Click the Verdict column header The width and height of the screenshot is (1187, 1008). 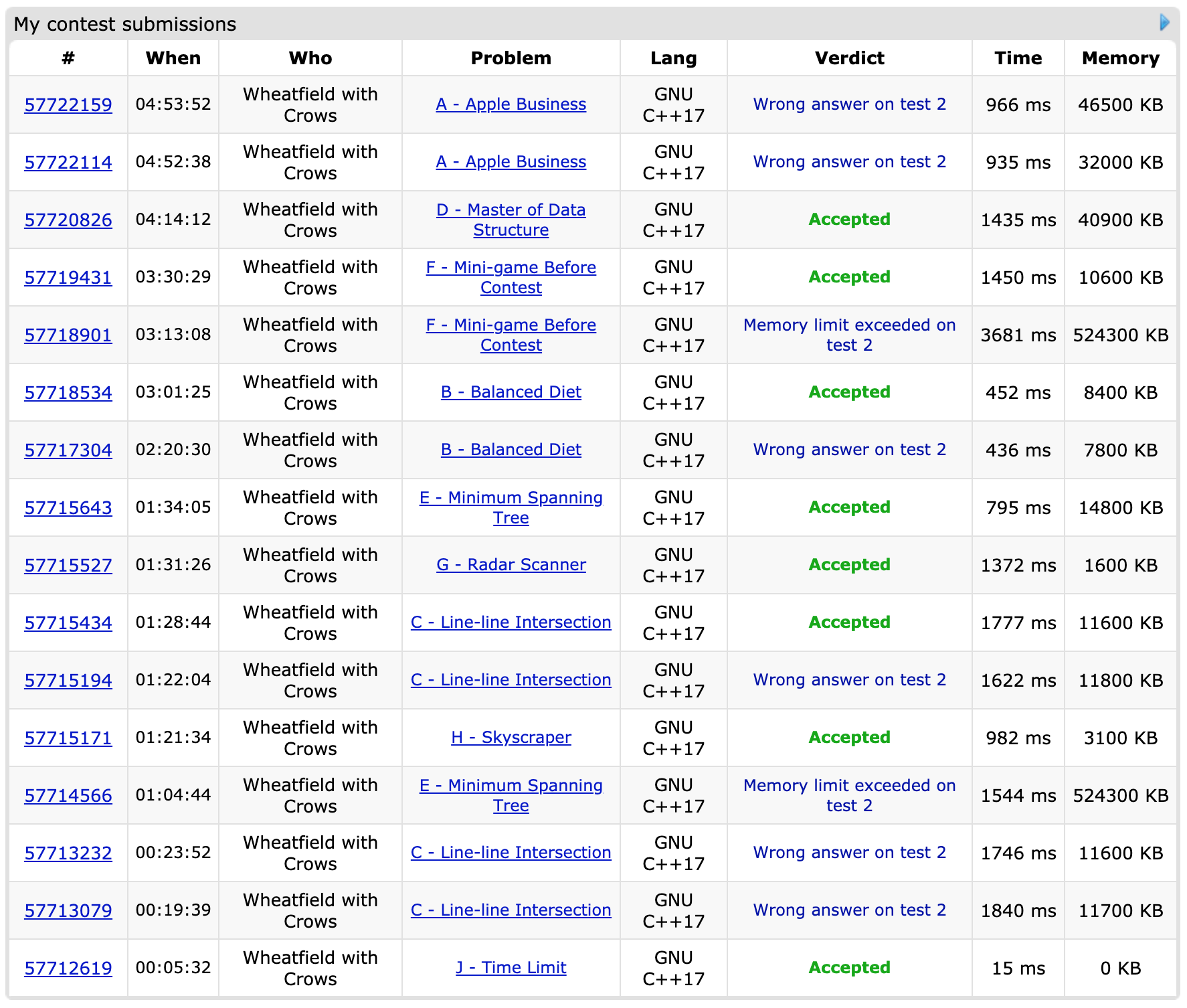pos(848,58)
